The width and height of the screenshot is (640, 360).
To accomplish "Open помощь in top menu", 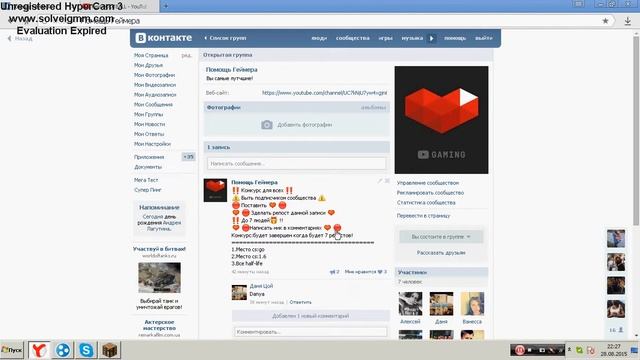I will [455, 38].
